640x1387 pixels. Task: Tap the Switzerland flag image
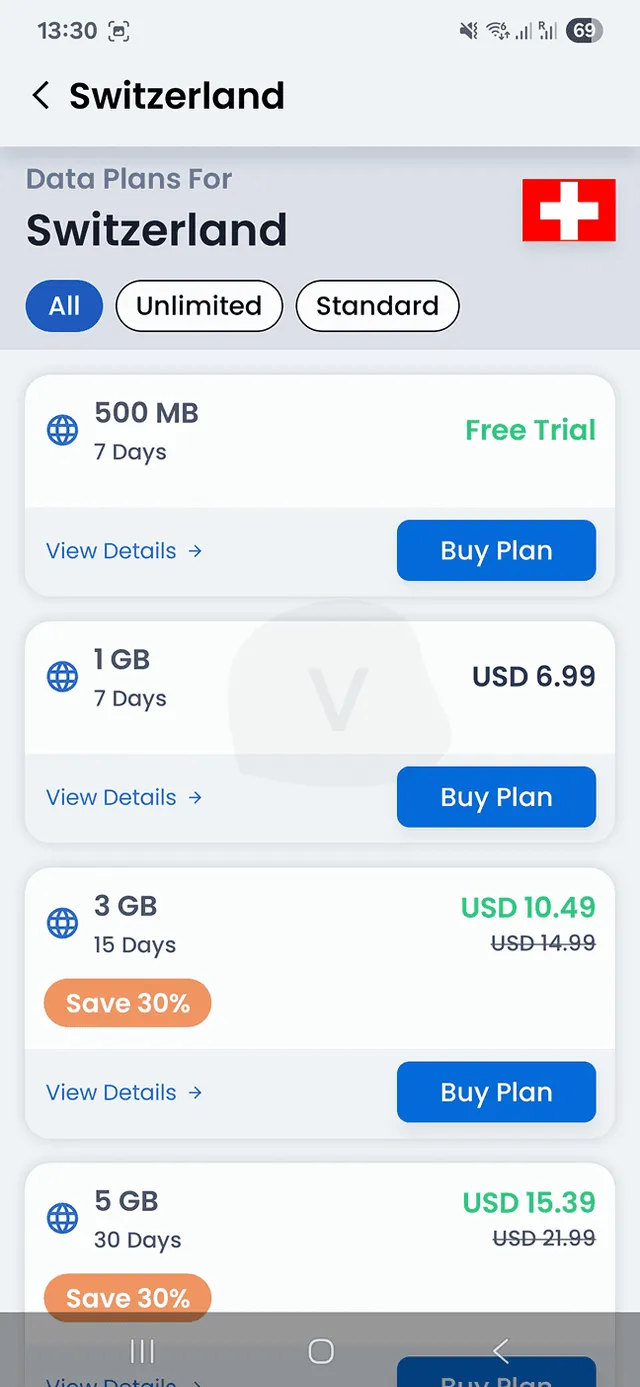[569, 210]
